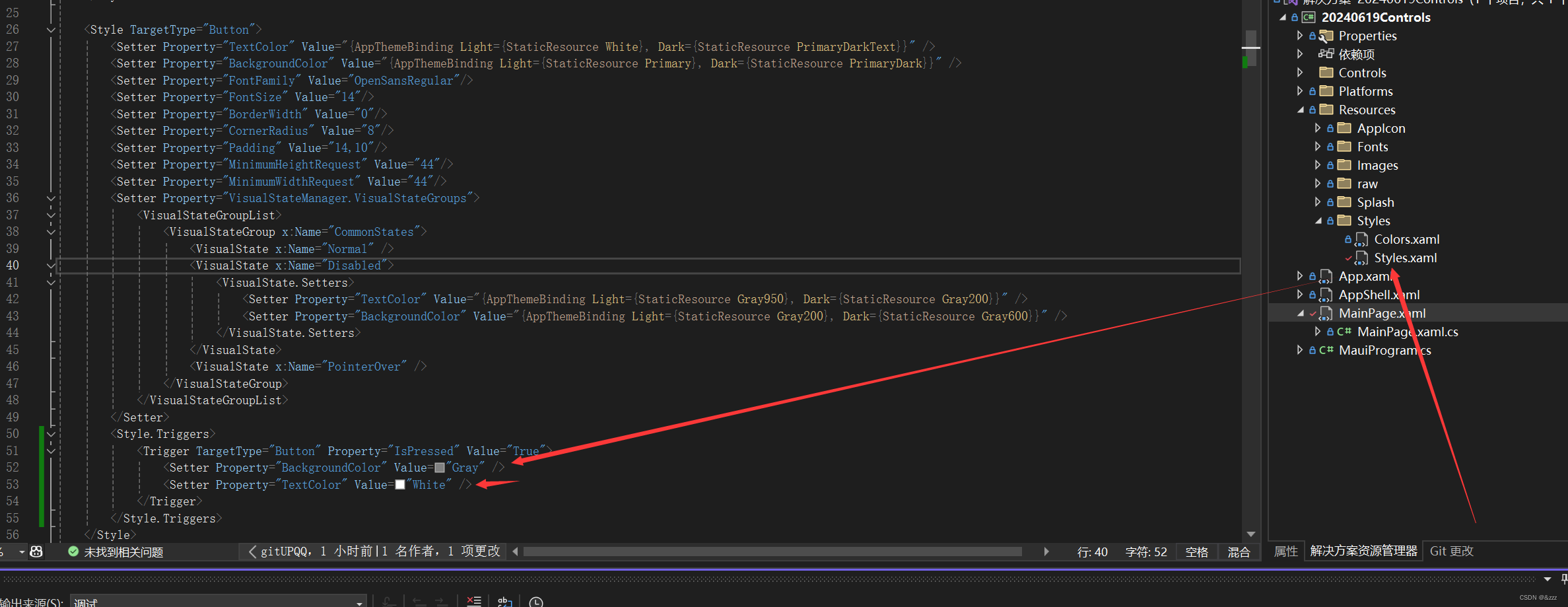Switch to the 解决方案资源管理器 tab
Screen dimensions: 1568x607
pos(1363,552)
